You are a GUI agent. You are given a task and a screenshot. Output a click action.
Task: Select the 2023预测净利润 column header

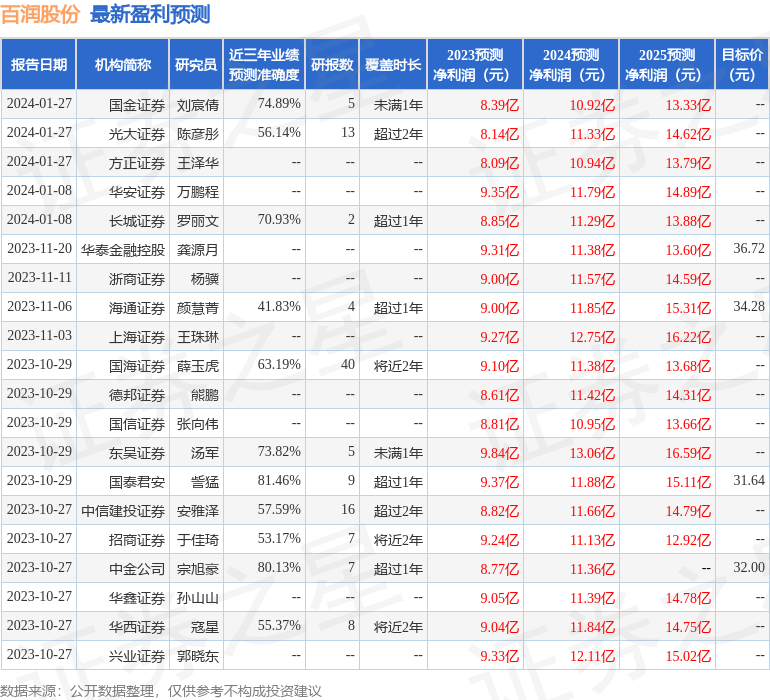tap(475, 64)
